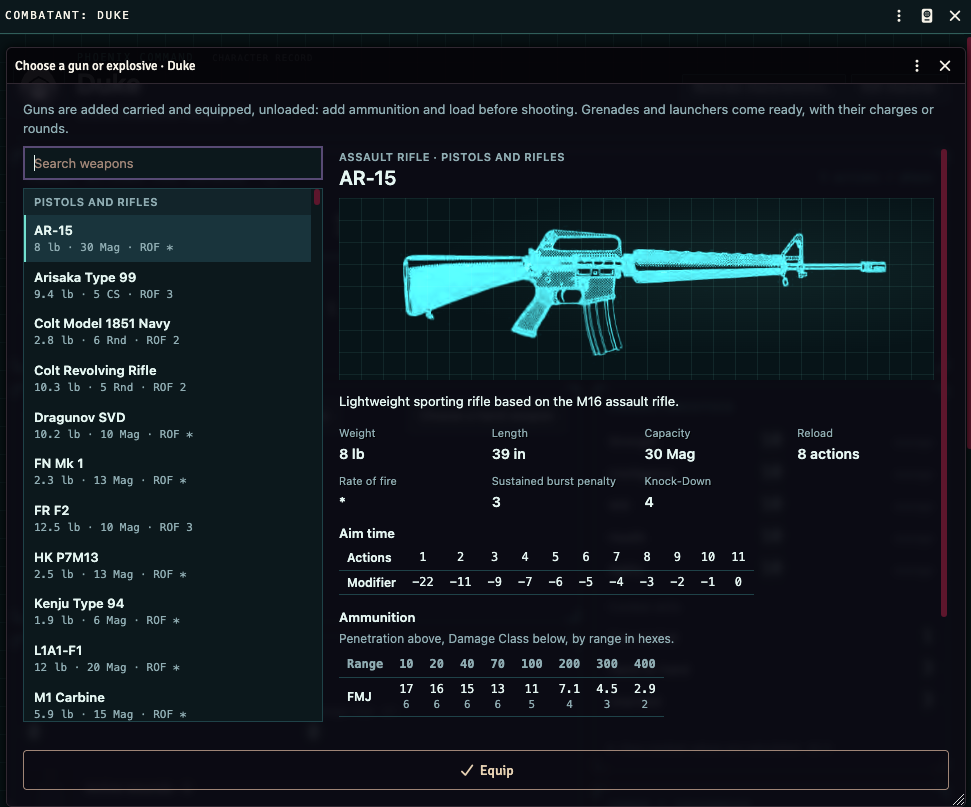Click the 30 Mag capacity value
Image resolution: width=971 pixels, height=807 pixels.
(669, 454)
